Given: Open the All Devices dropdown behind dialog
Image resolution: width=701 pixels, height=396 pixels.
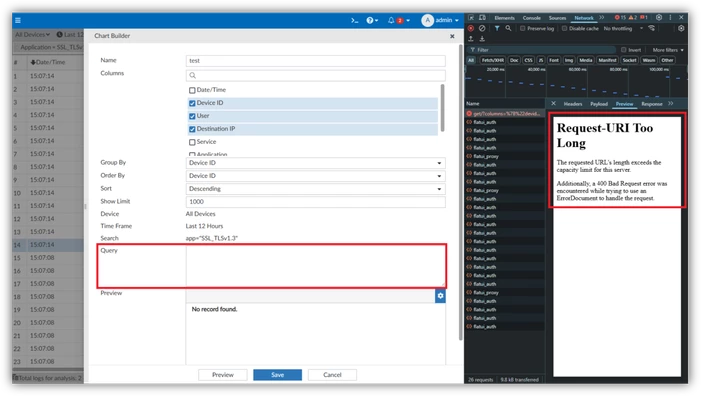Looking at the screenshot, I should coord(32,34).
